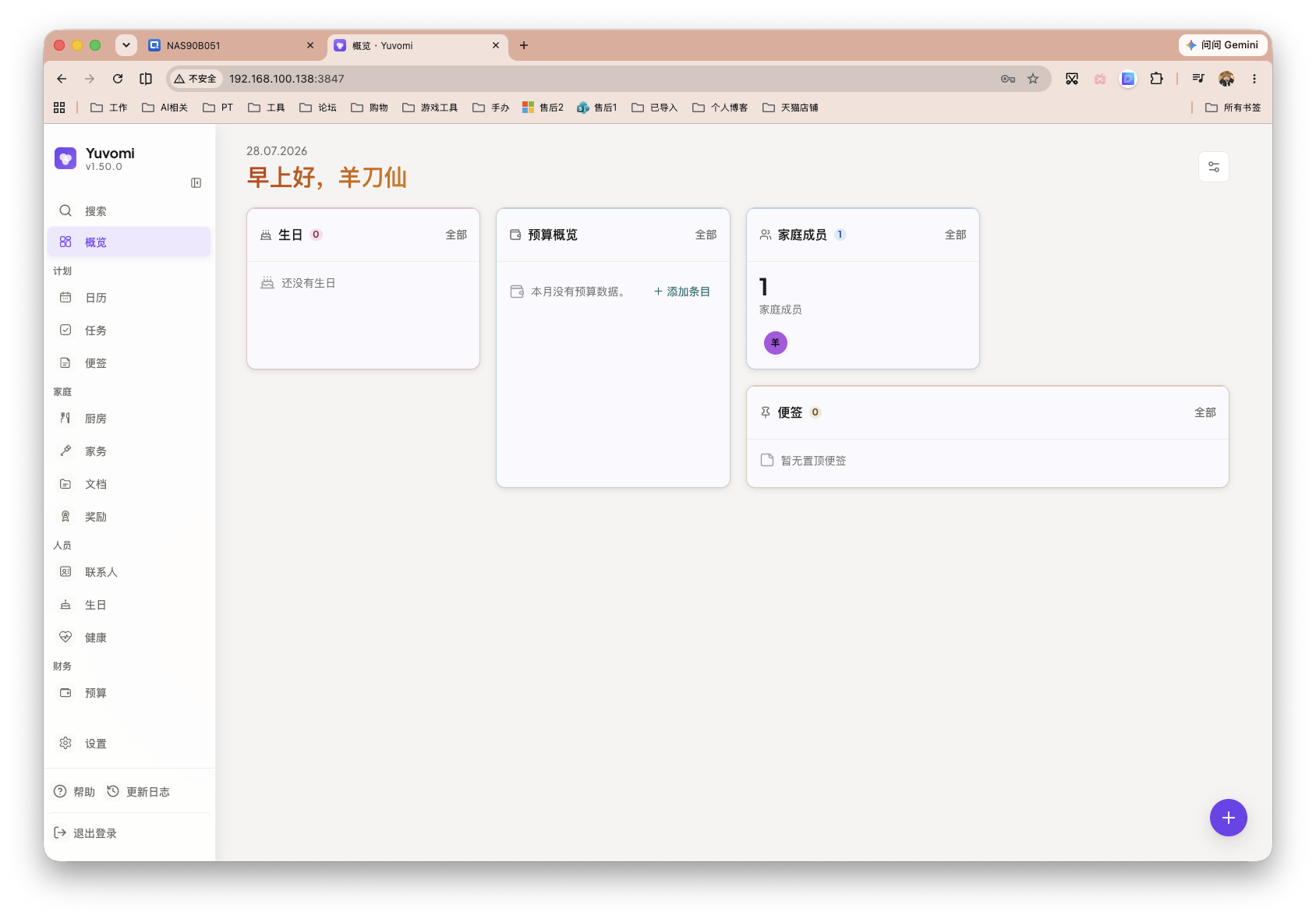View all in 预算概览 card
This screenshot has height=919, width=1316.
[706, 235]
